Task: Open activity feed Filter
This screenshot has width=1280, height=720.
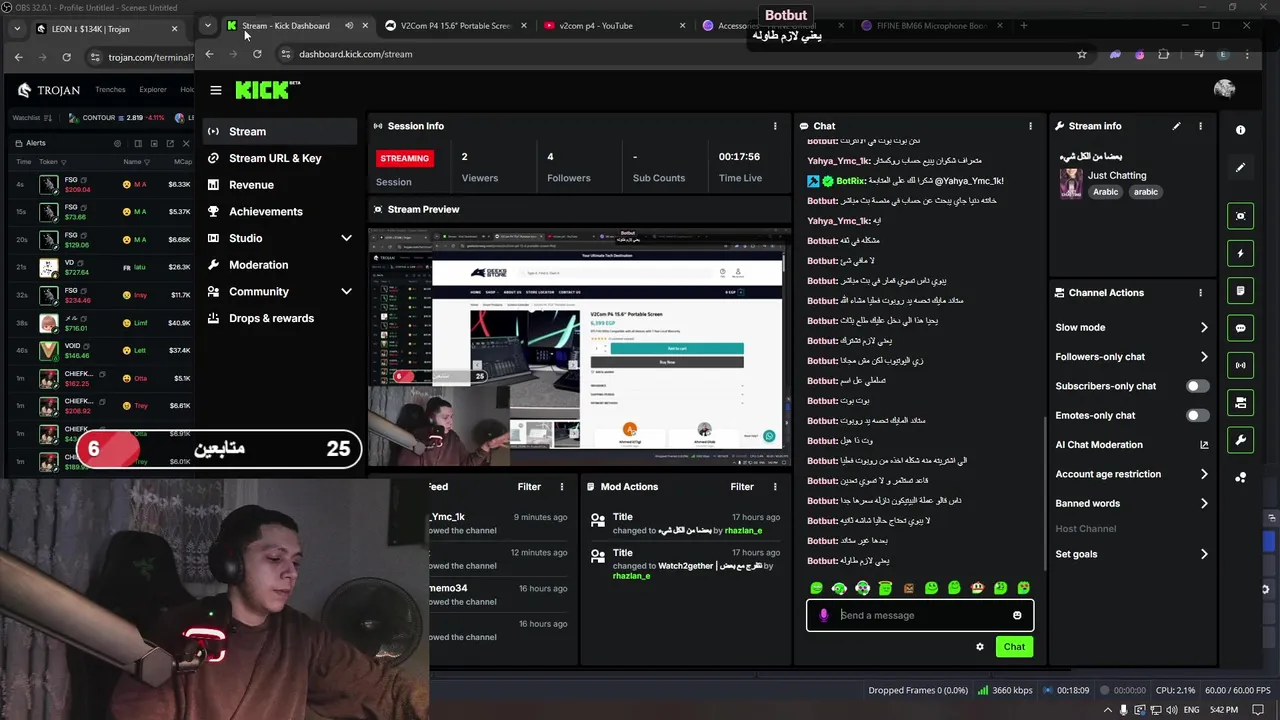Action: (x=529, y=487)
